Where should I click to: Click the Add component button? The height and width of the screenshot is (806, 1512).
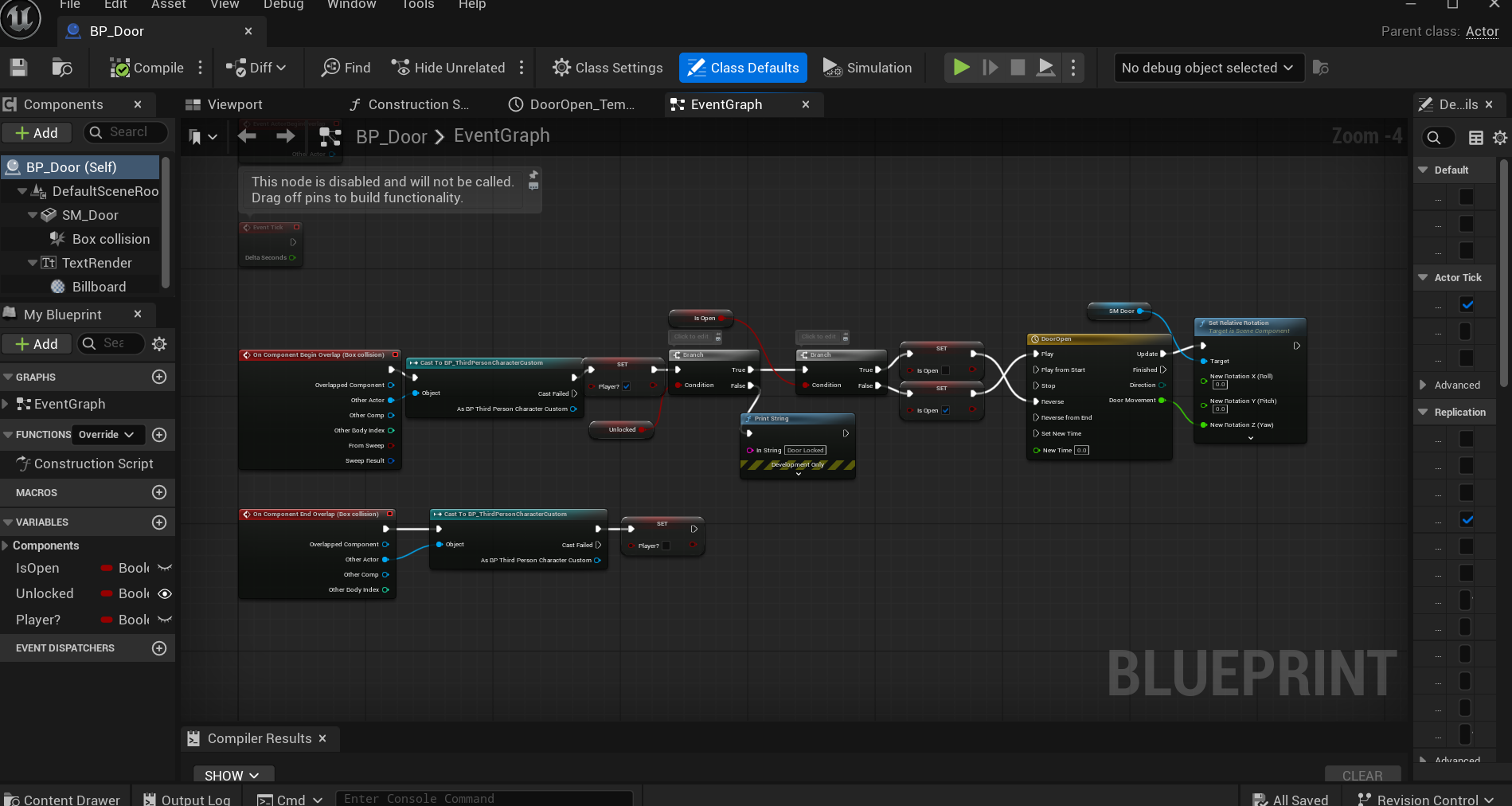click(x=37, y=133)
